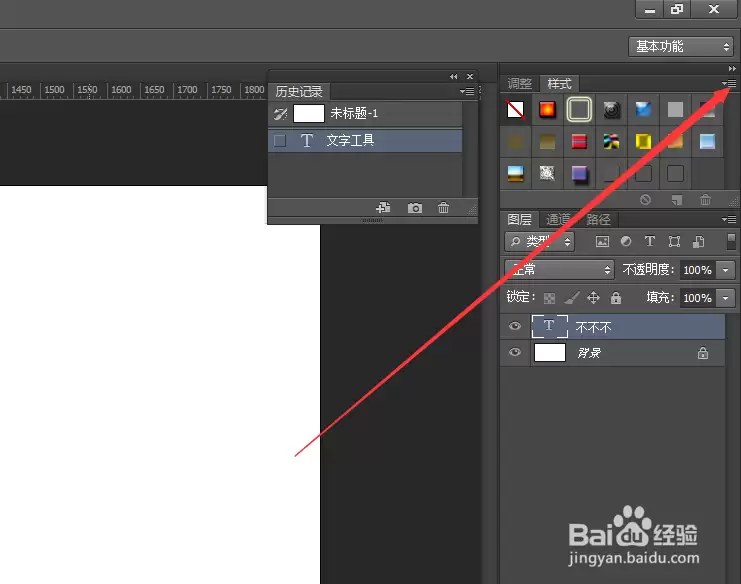Viewport: 741px width, 584px height.
Task: Create a new snapshot camera icon
Action: click(414, 208)
